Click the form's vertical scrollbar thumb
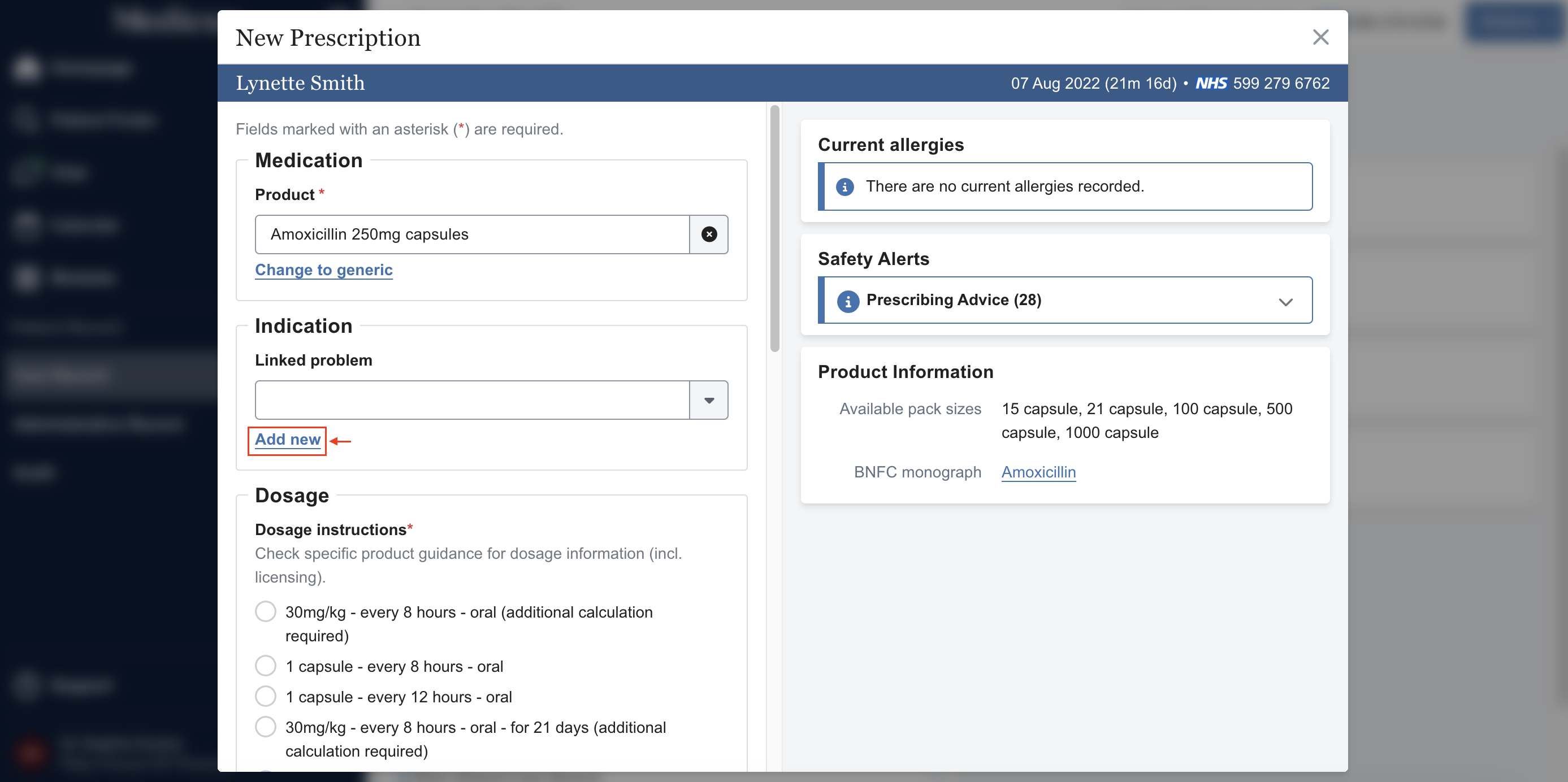1568x782 pixels. point(774,228)
